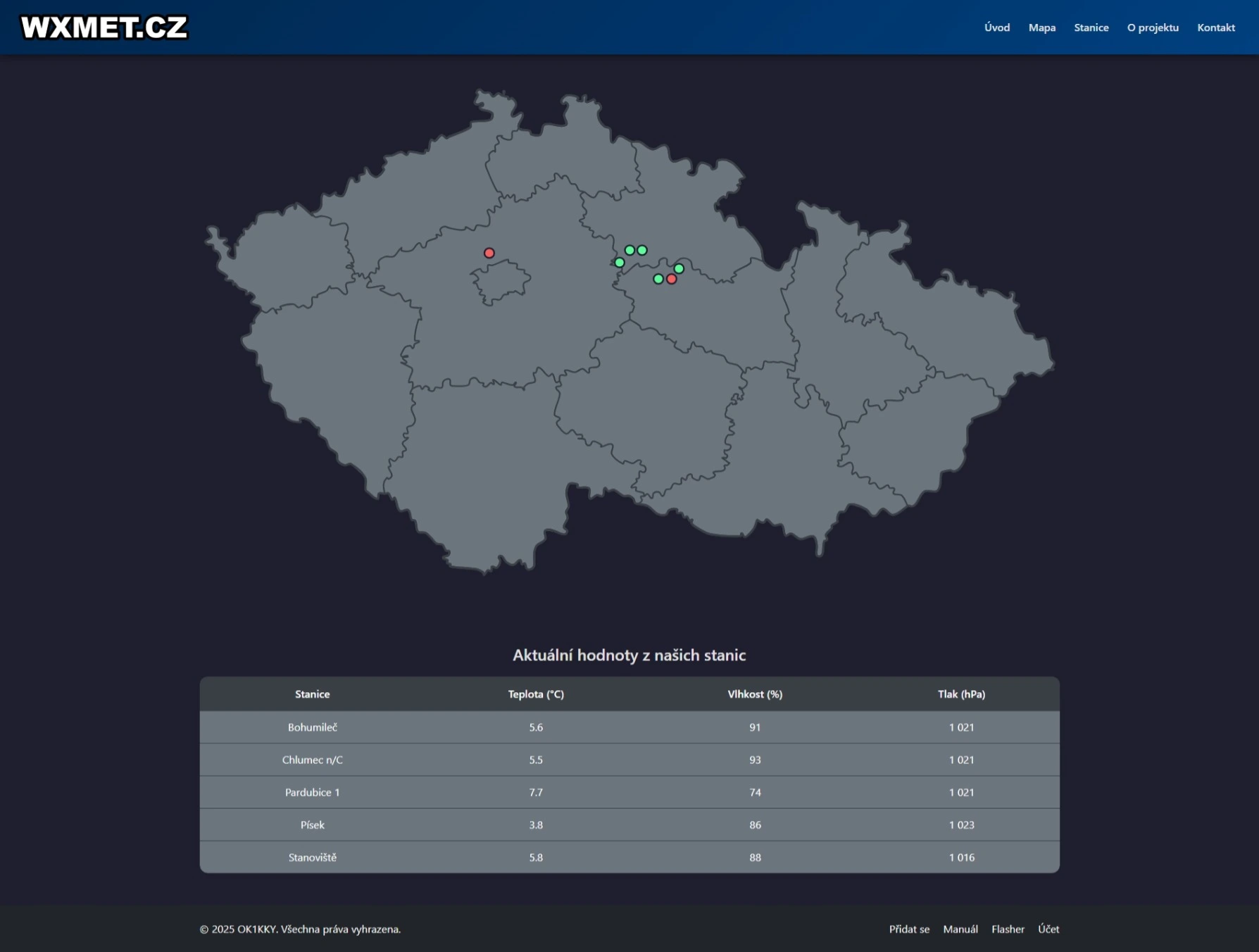Open the Manuál link
Viewport: 1259px width, 952px height.
(962, 929)
